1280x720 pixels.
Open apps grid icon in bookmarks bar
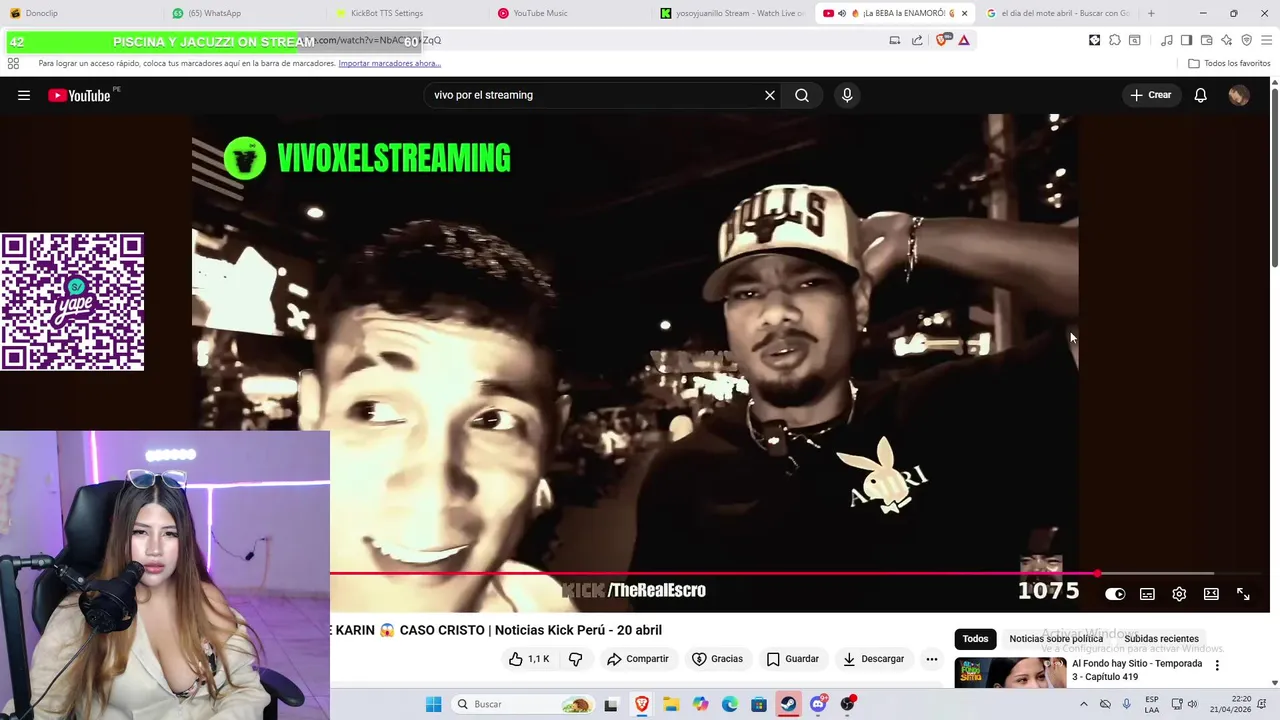click(x=13, y=63)
